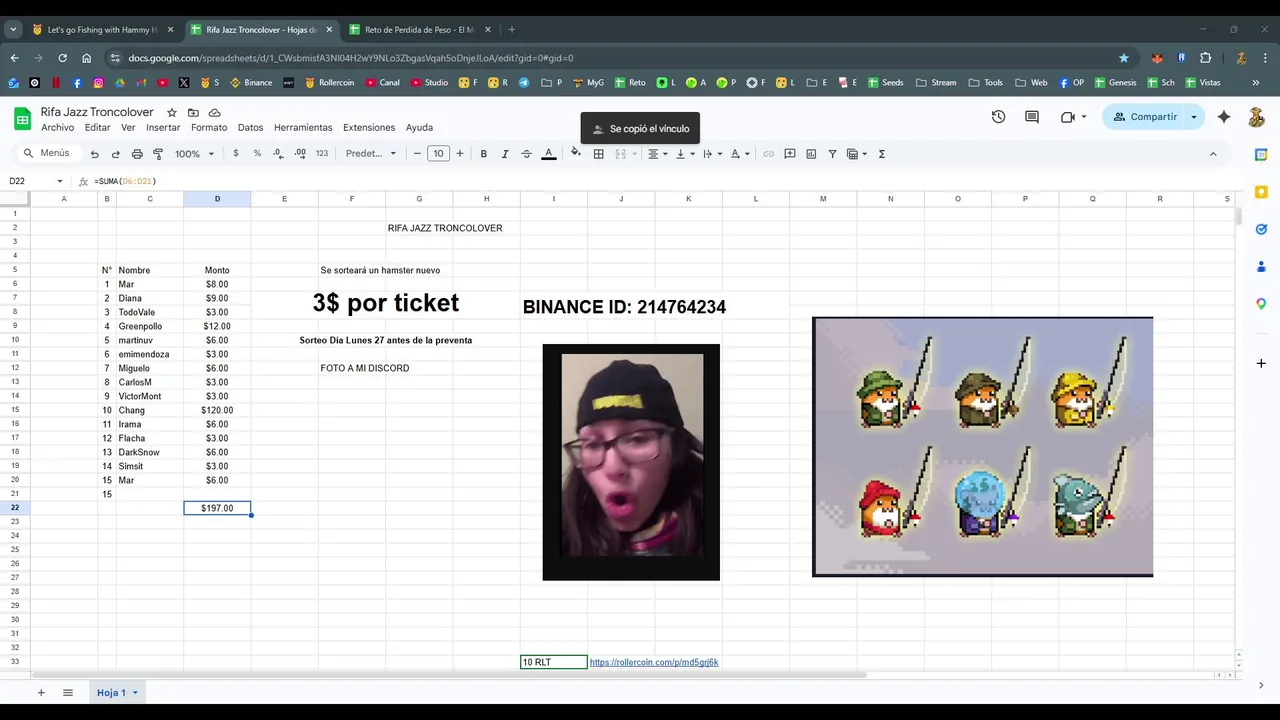Open the Archivo menu
The height and width of the screenshot is (720, 1280).
coord(57,128)
